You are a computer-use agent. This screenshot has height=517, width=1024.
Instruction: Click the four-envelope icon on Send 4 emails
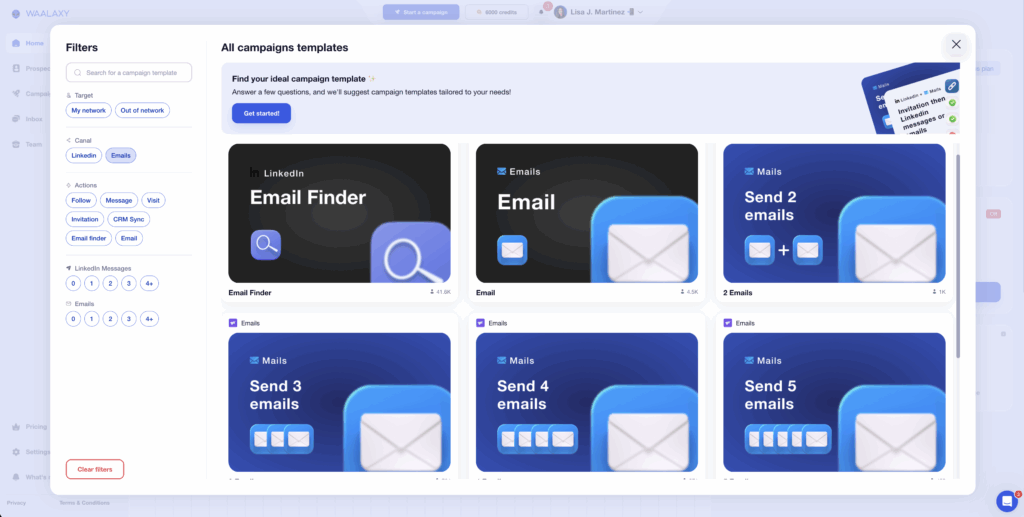(x=537, y=439)
